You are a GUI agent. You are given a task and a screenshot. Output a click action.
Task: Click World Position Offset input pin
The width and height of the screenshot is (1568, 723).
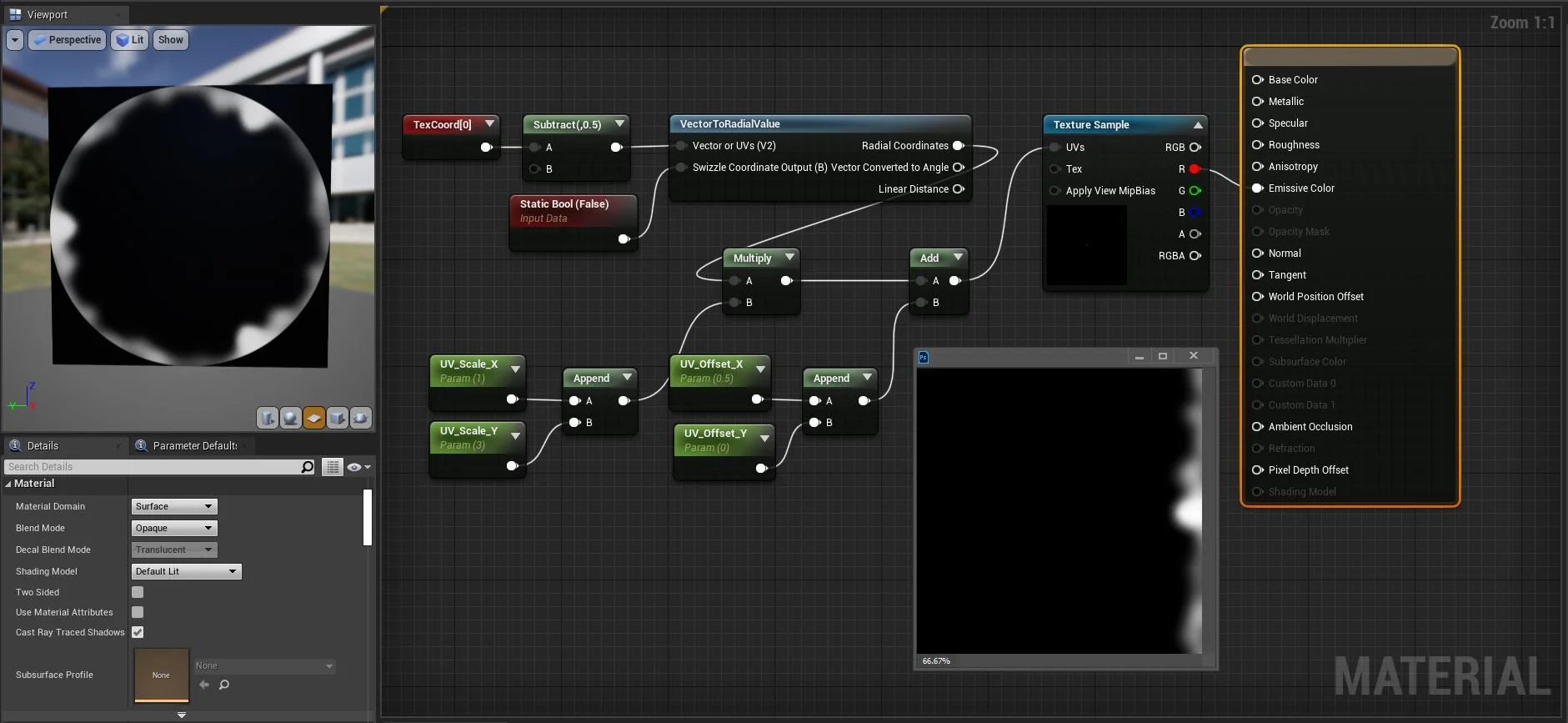[1257, 297]
